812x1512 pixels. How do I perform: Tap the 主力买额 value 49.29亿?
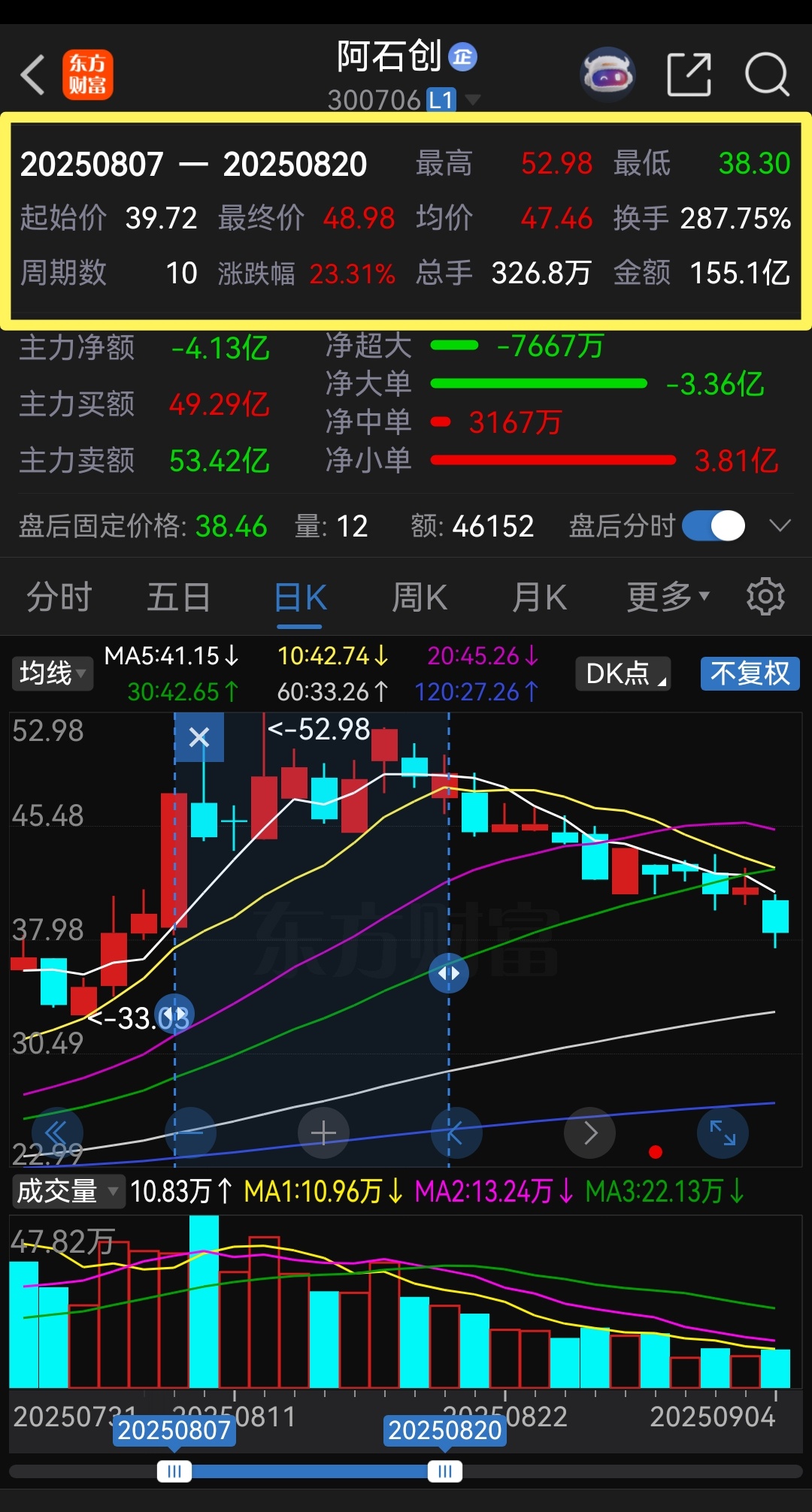tap(219, 404)
